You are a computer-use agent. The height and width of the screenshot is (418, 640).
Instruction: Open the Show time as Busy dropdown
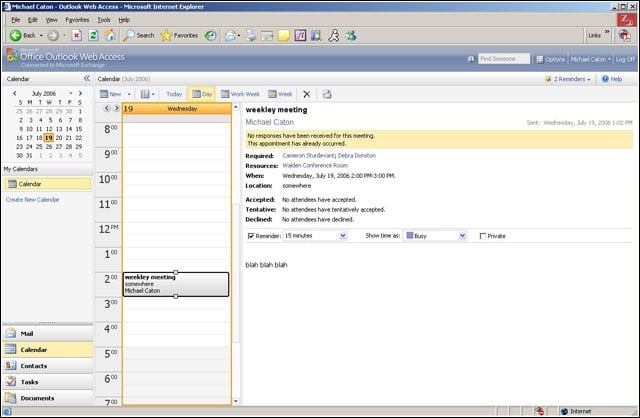462,236
